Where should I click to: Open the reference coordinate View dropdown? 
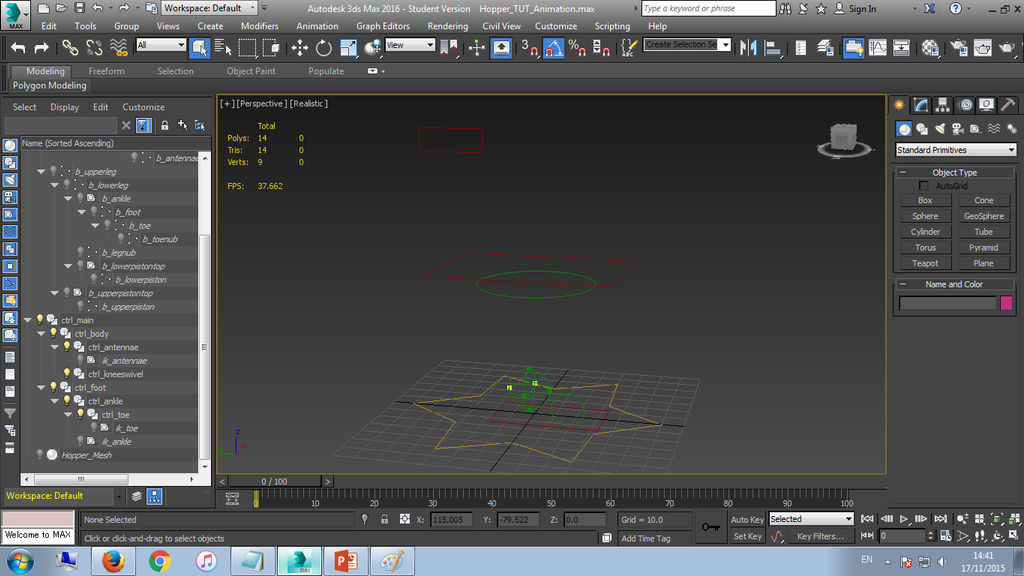click(410, 44)
